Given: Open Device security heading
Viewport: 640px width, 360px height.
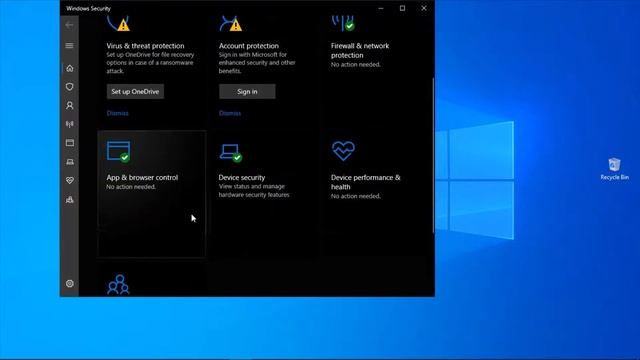Looking at the screenshot, I should point(242,178).
